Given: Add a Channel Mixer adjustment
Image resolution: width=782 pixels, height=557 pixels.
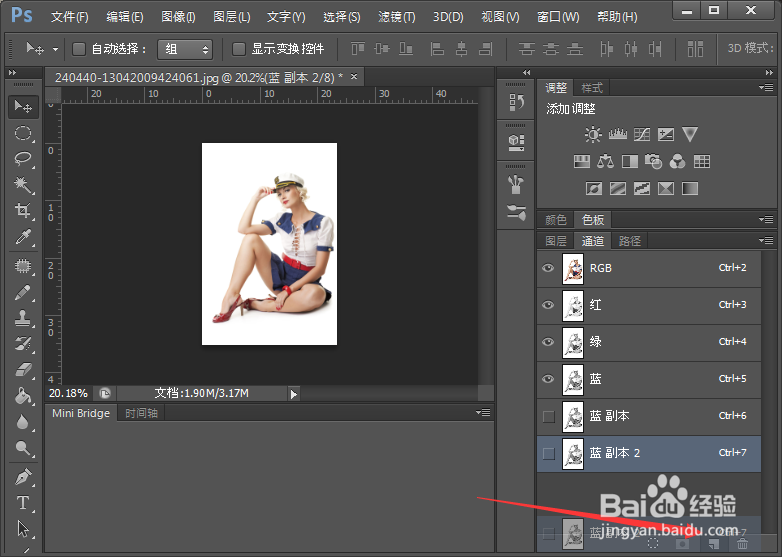Looking at the screenshot, I should (x=677, y=161).
